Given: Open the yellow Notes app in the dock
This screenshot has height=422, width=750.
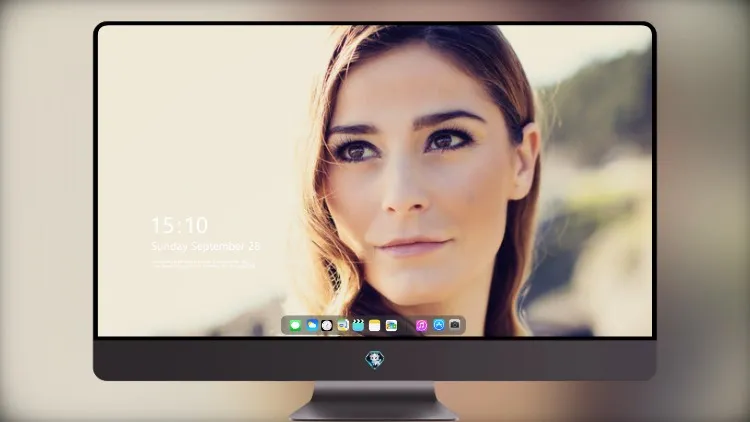Looking at the screenshot, I should [375, 325].
